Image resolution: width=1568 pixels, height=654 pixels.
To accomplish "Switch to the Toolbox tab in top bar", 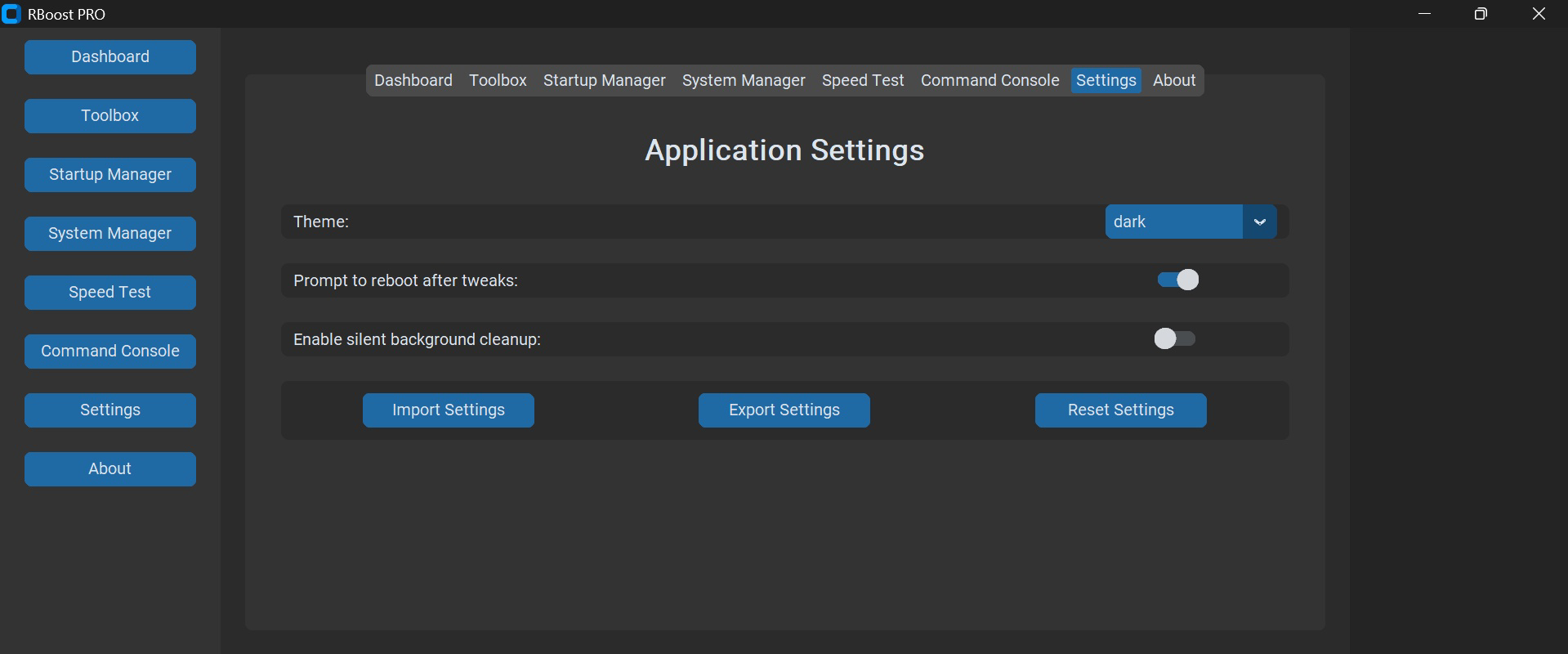I will [x=498, y=80].
